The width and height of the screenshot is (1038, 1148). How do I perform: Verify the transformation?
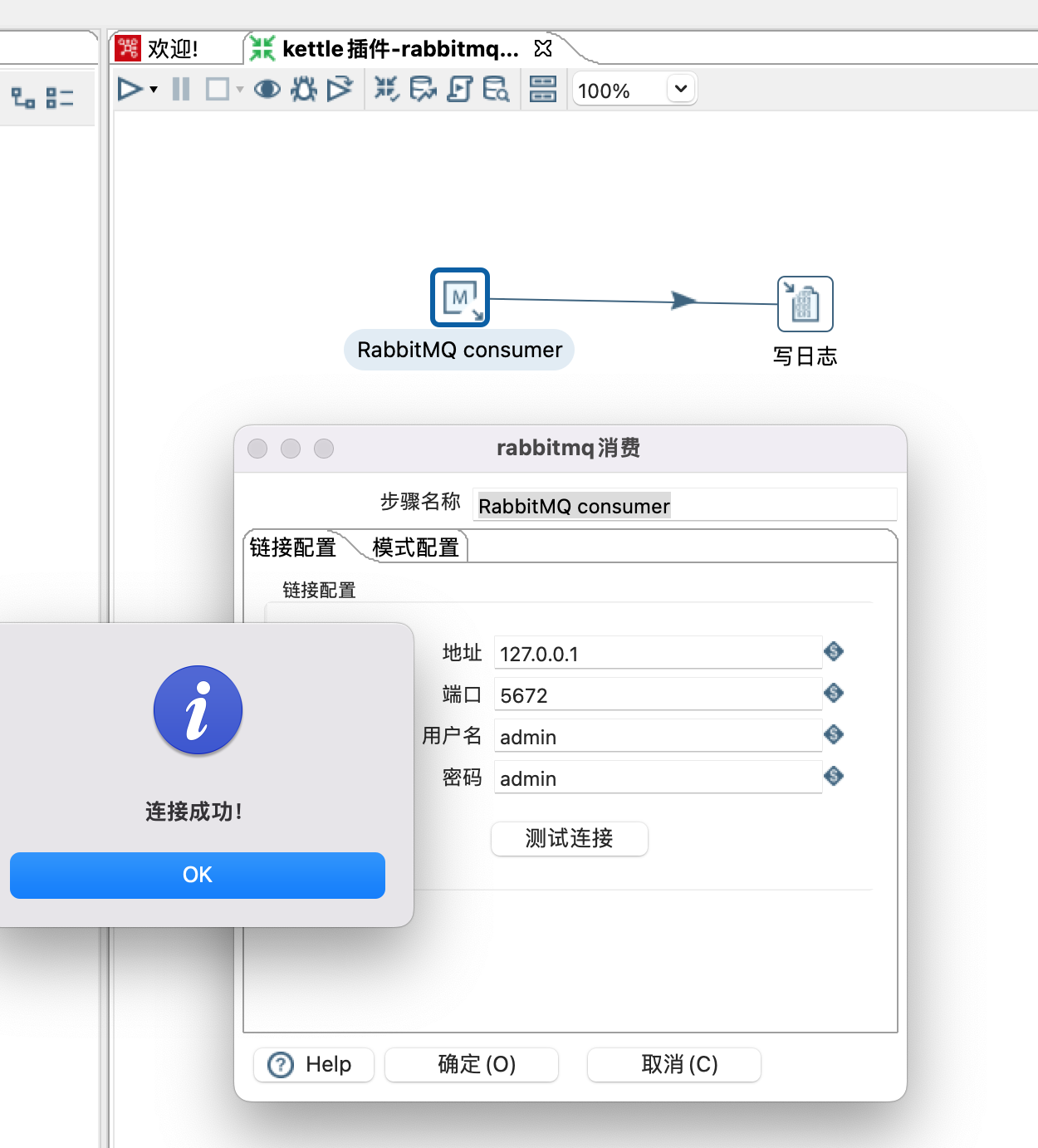[x=386, y=89]
